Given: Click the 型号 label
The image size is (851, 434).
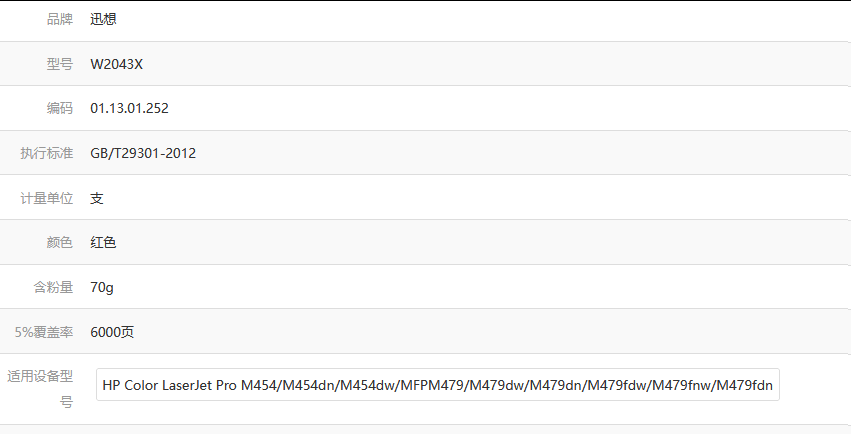Looking at the screenshot, I should click(x=59, y=64).
